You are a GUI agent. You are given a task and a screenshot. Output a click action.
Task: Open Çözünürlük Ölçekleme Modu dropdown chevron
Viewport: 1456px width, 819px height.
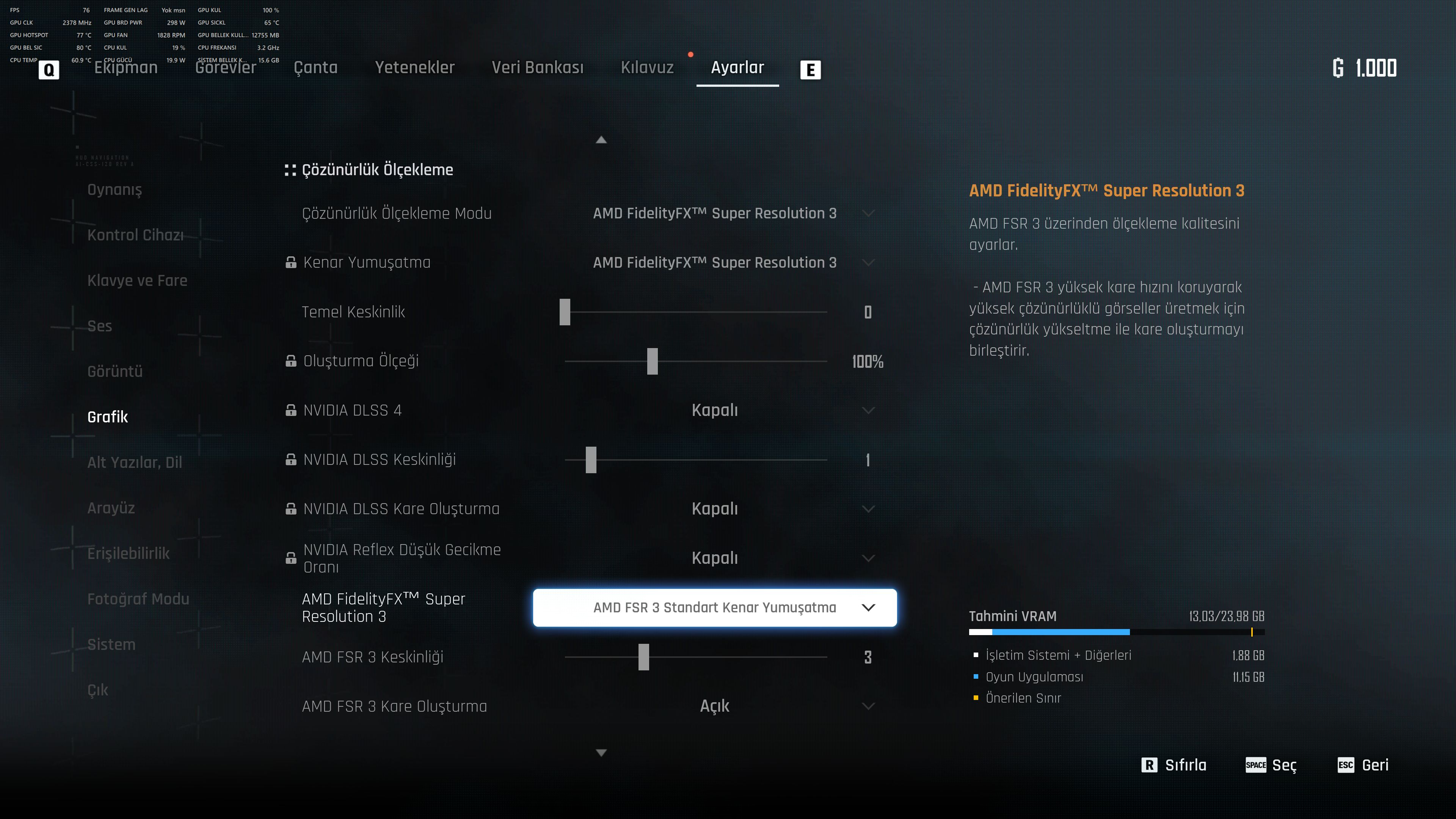[x=868, y=213]
